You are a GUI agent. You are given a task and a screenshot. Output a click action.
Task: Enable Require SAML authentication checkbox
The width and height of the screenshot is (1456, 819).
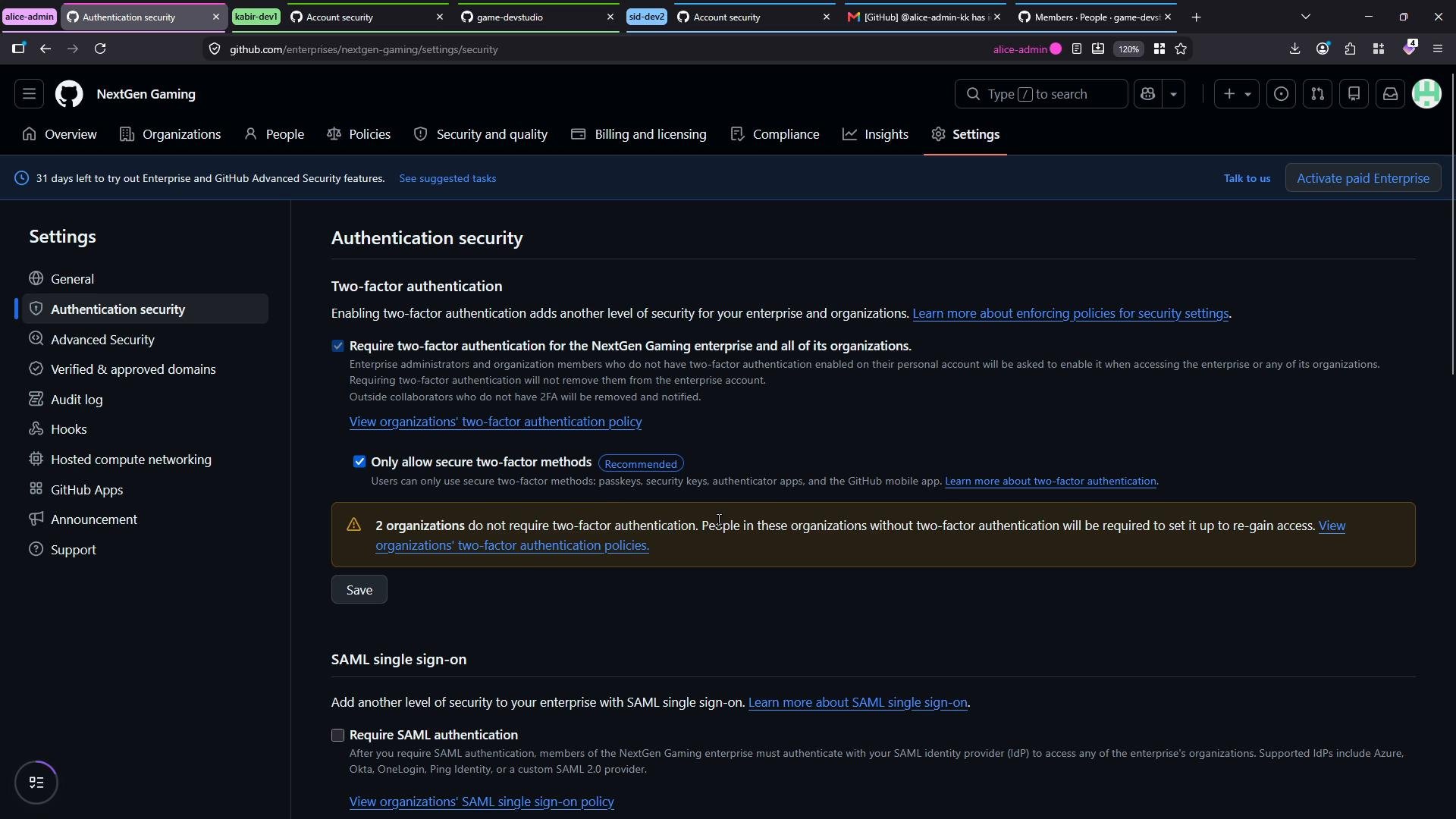338,736
